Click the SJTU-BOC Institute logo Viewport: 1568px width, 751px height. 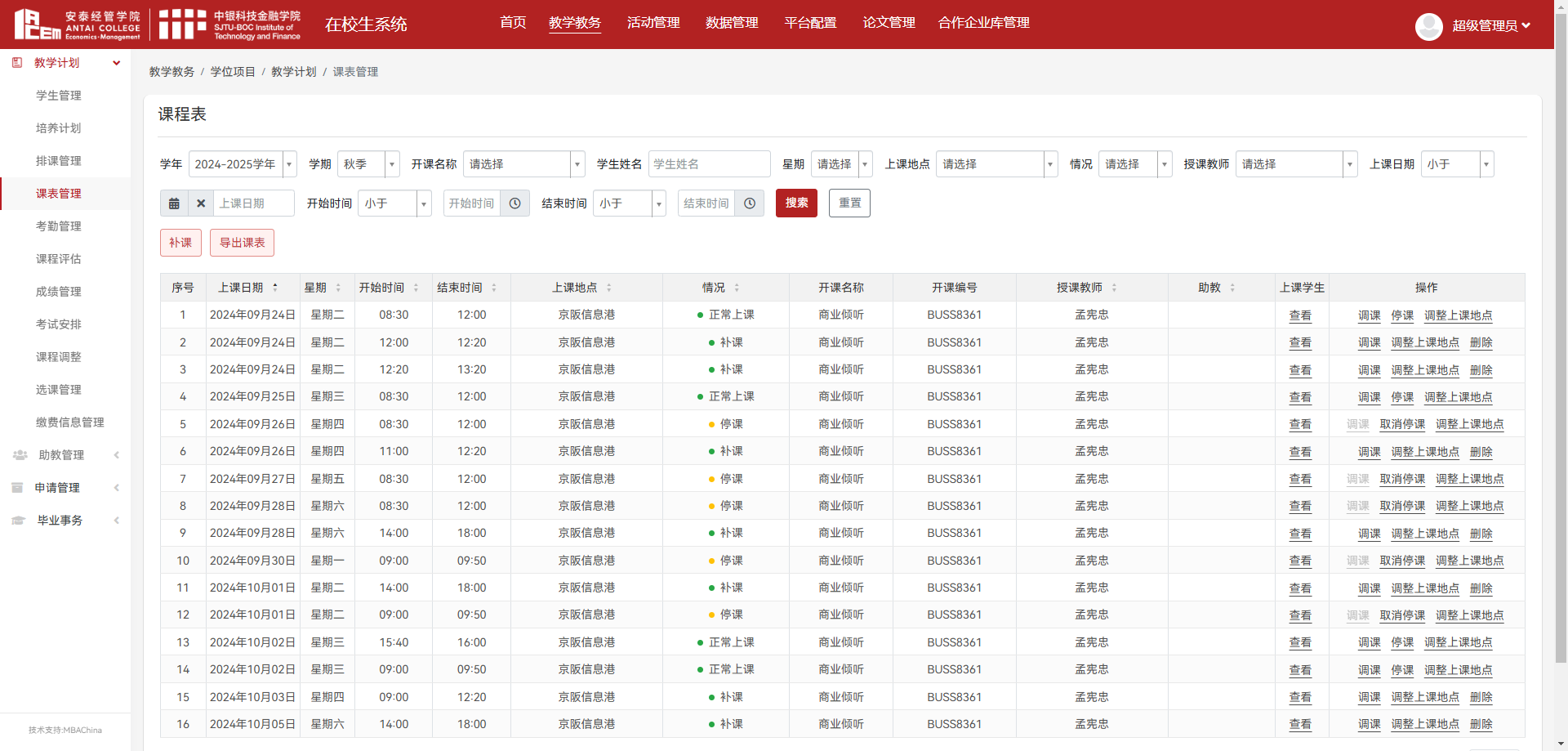(x=229, y=25)
